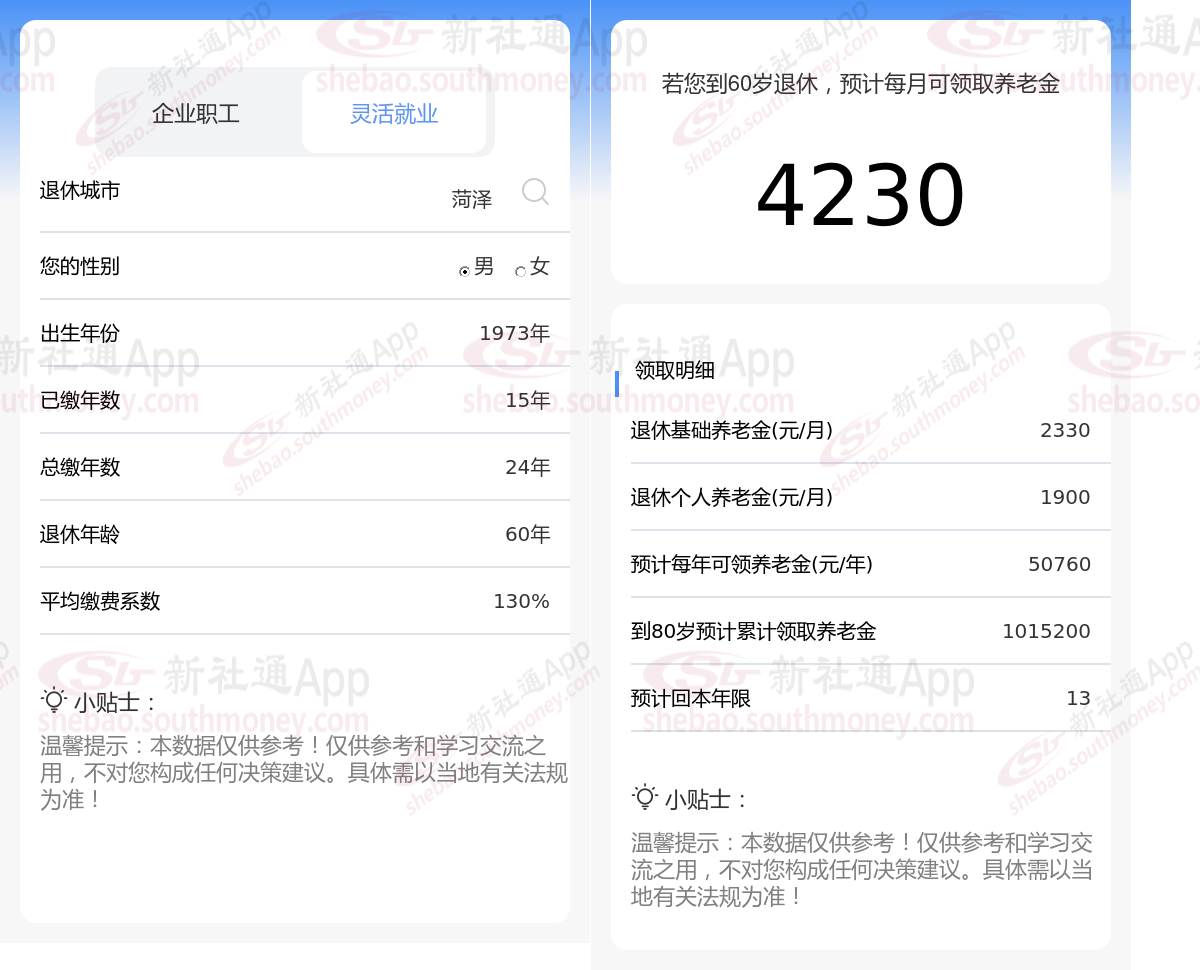Click the lightbulb icon in the right tips section

tap(645, 797)
